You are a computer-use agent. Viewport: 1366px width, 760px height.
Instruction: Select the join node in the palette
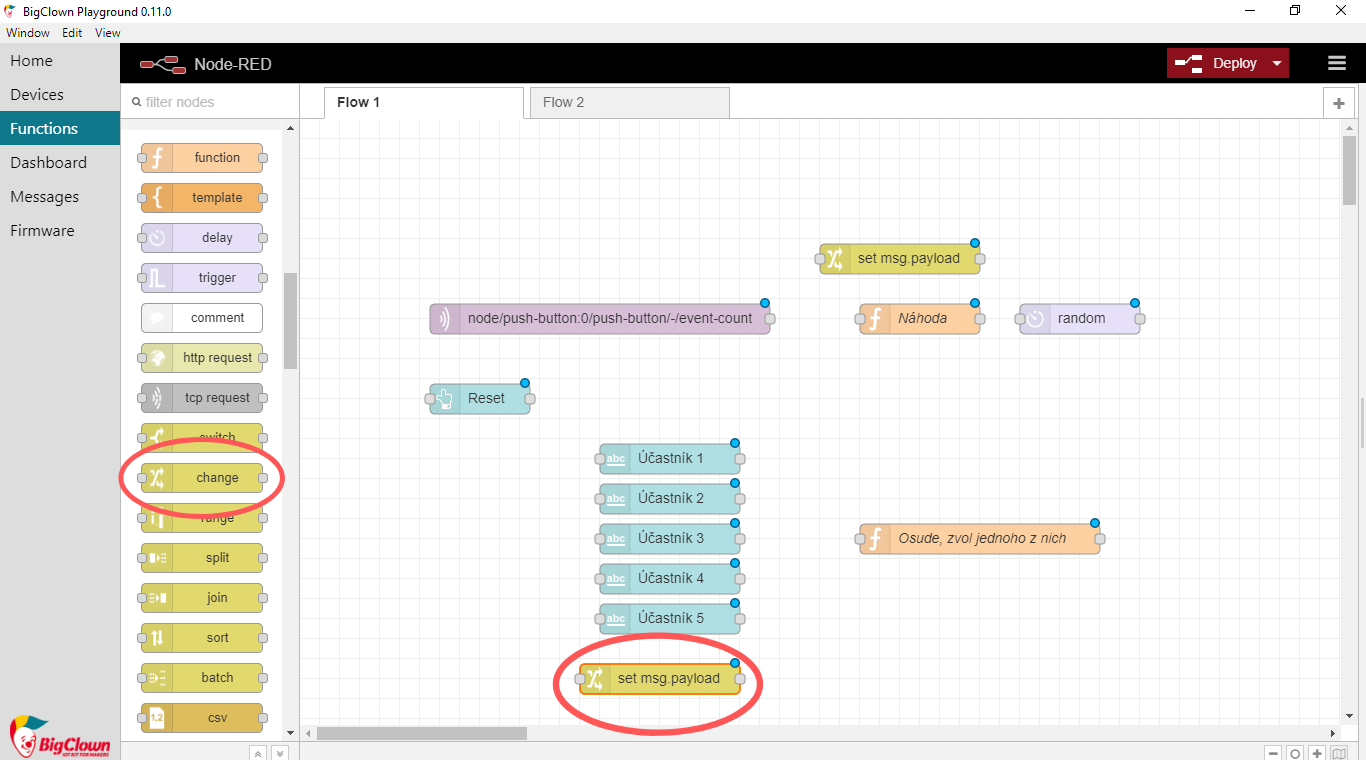[202, 598]
